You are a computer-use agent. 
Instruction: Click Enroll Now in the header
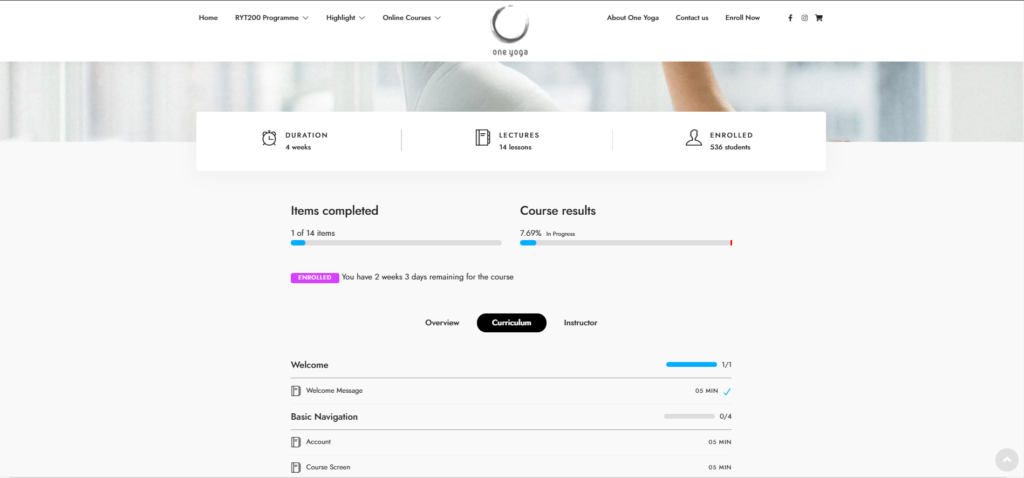pyautogui.click(x=743, y=18)
